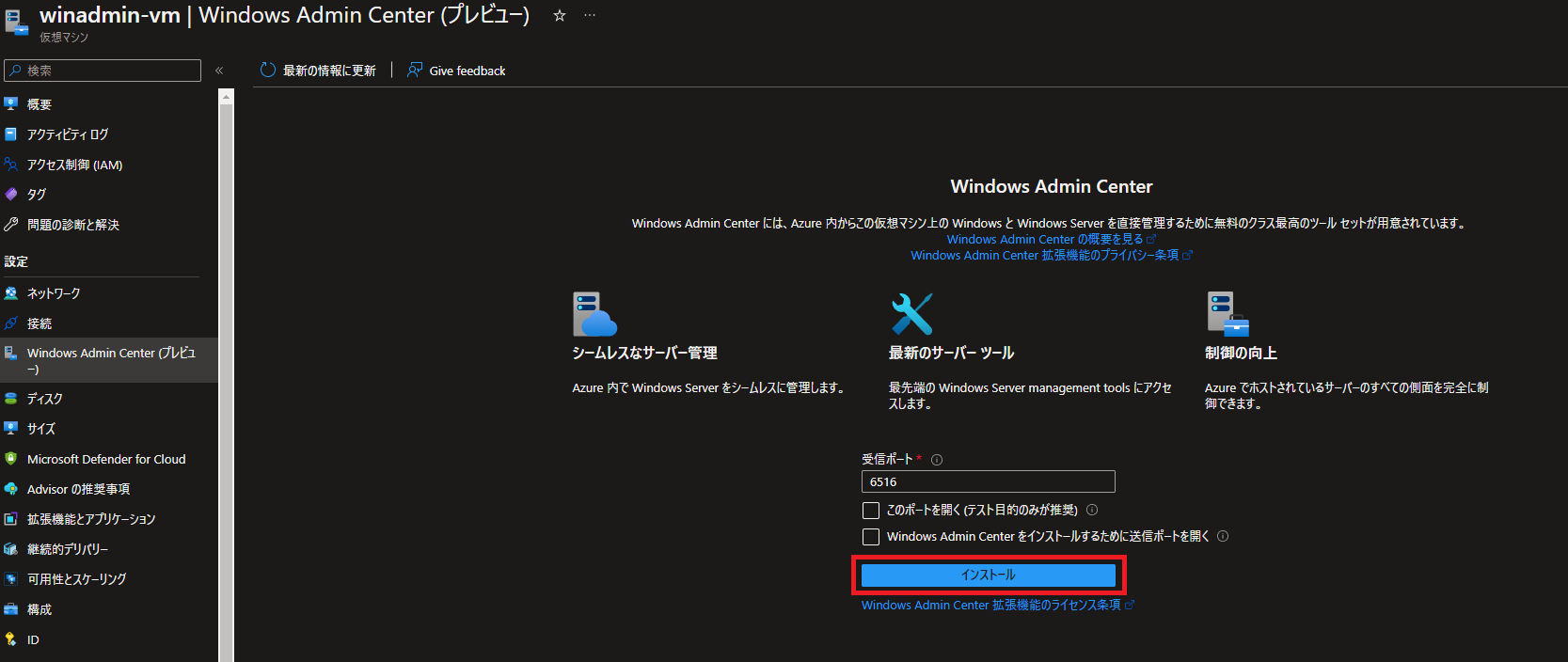Click the 拡張機能とアプリケーション icon
Screen dimensions: 1568x662
pos(11,519)
